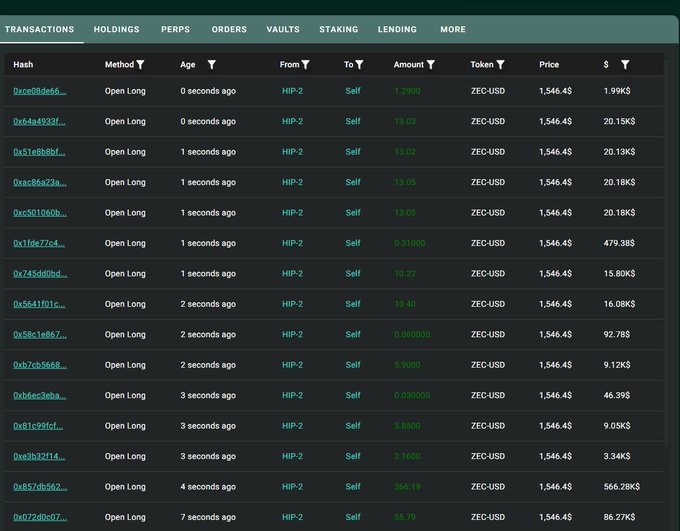Open transaction hash 0x81c99fcf...

click(x=38, y=426)
